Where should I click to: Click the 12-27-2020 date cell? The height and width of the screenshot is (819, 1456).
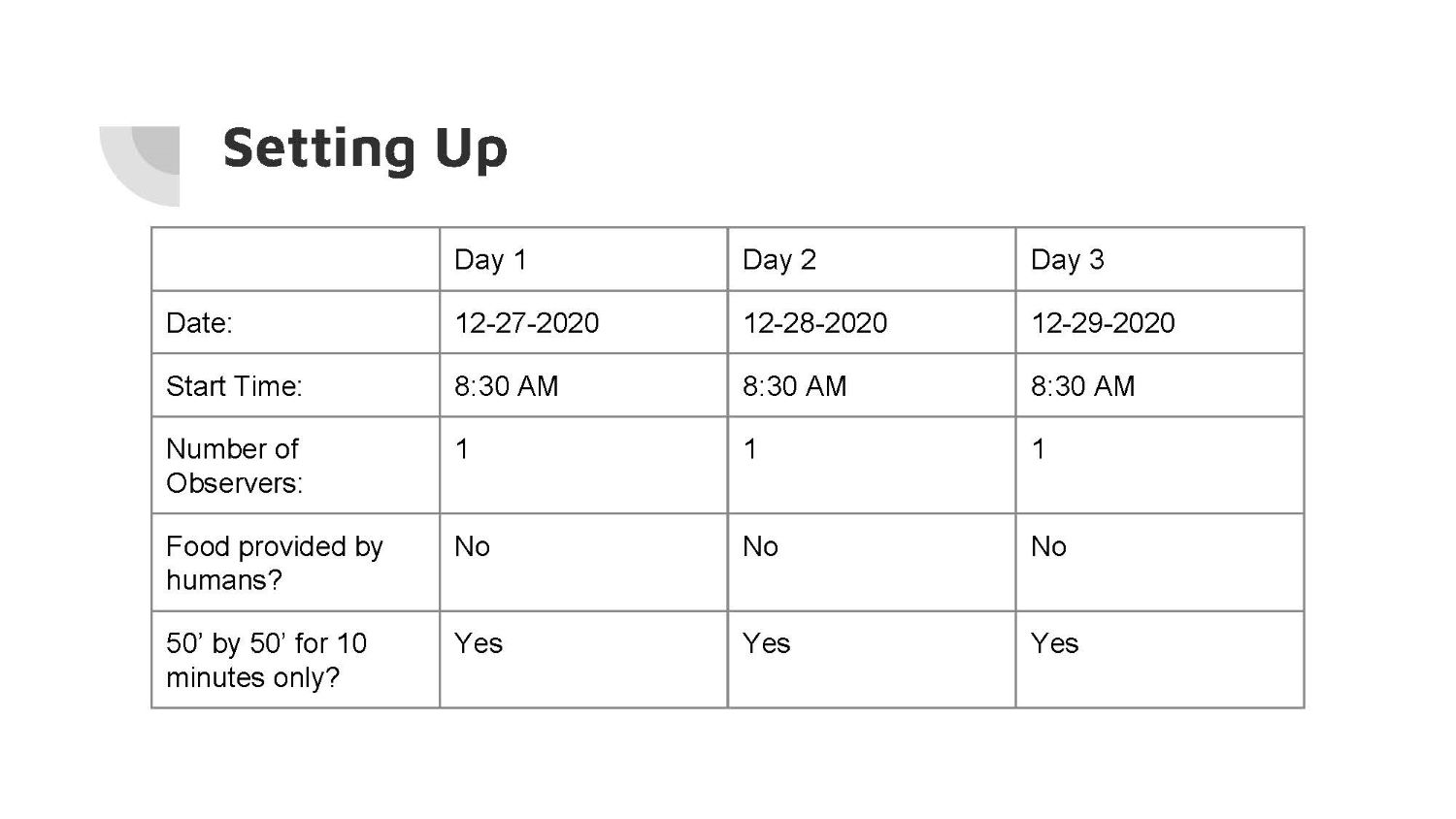coord(582,322)
